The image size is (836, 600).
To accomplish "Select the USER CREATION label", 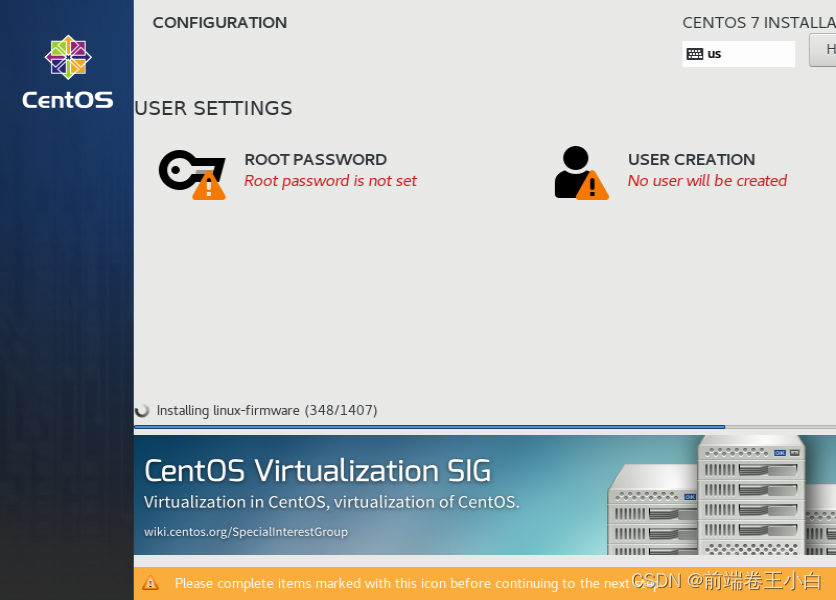I will 690,159.
